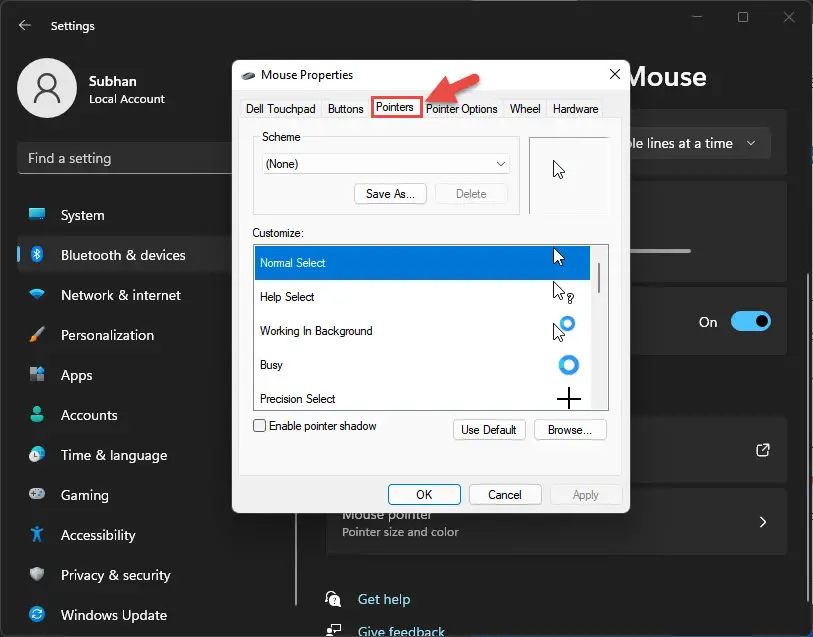Expand Mouse pointer settings chevron
813x637 pixels.
point(763,521)
